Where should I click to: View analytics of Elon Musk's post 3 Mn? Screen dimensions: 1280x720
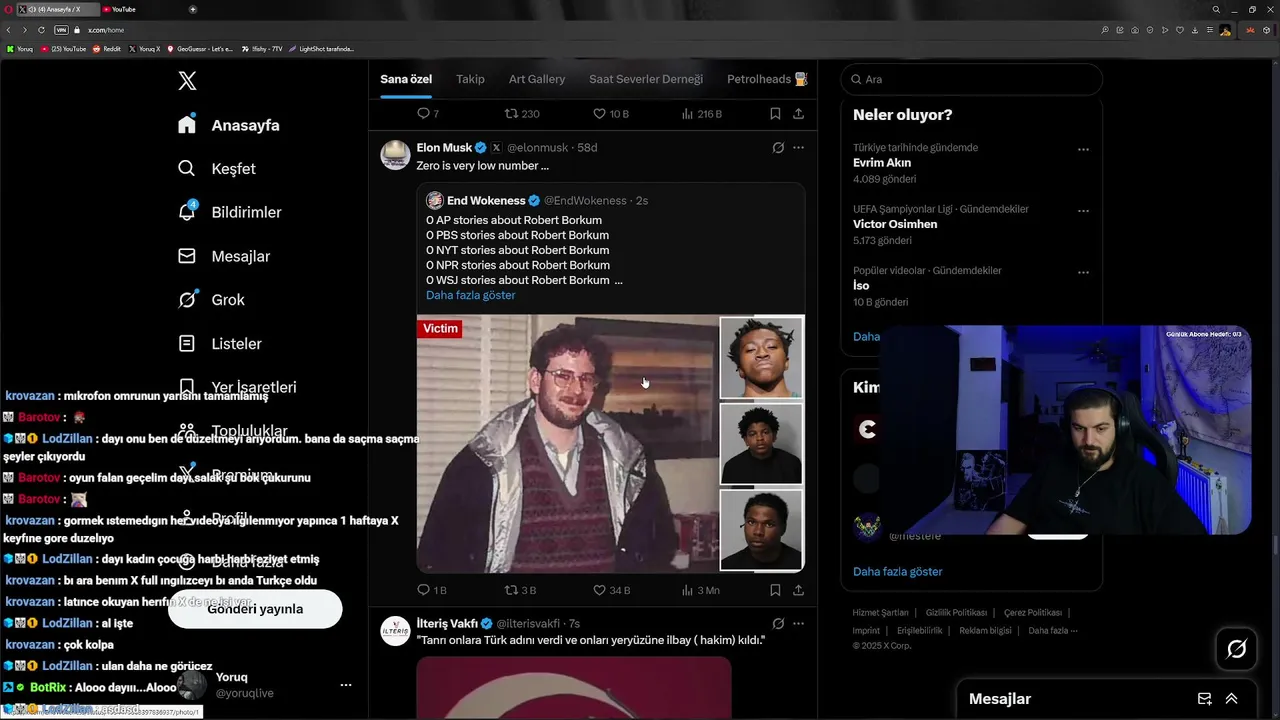pyautogui.click(x=700, y=590)
